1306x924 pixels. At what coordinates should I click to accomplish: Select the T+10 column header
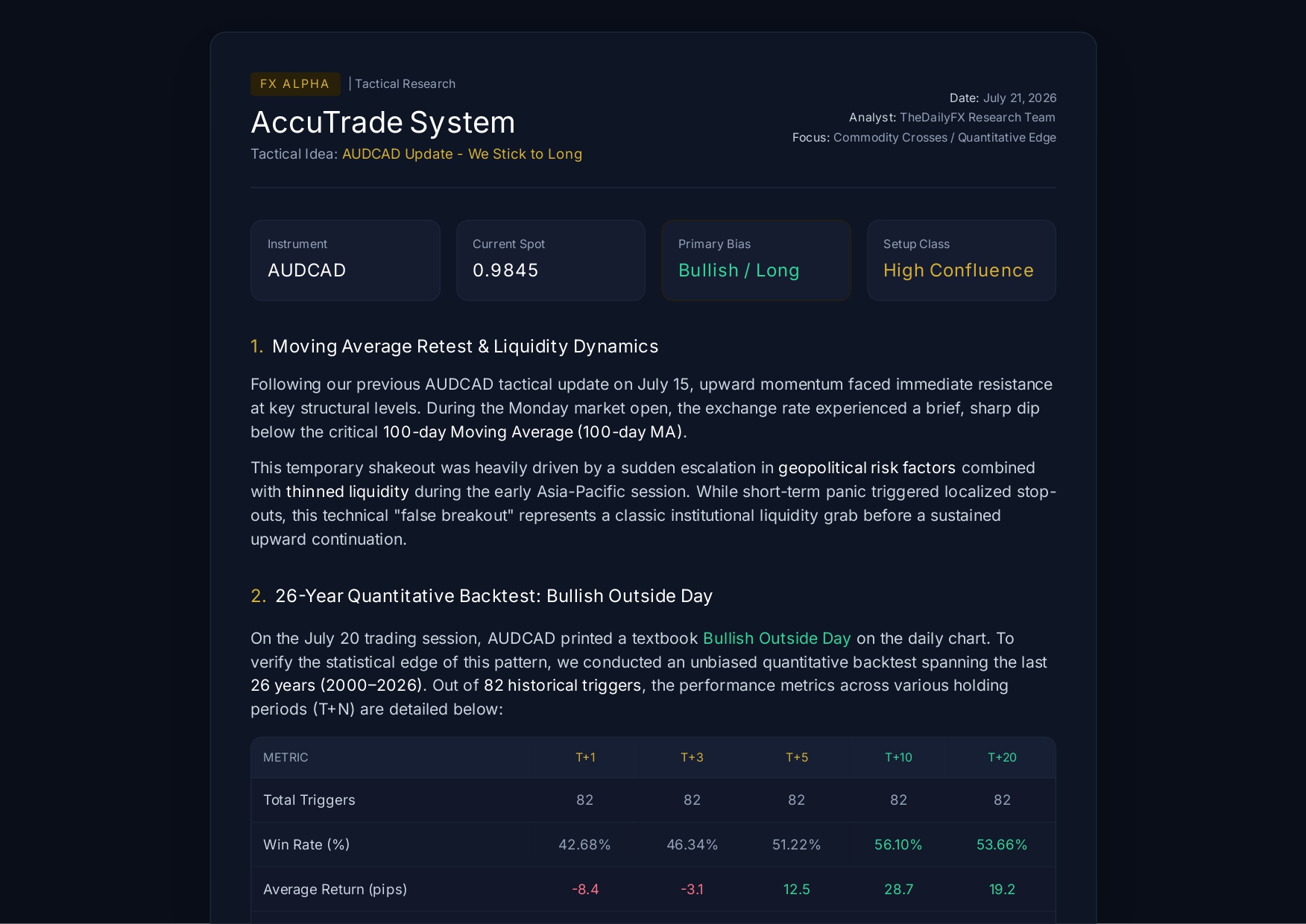coord(898,758)
